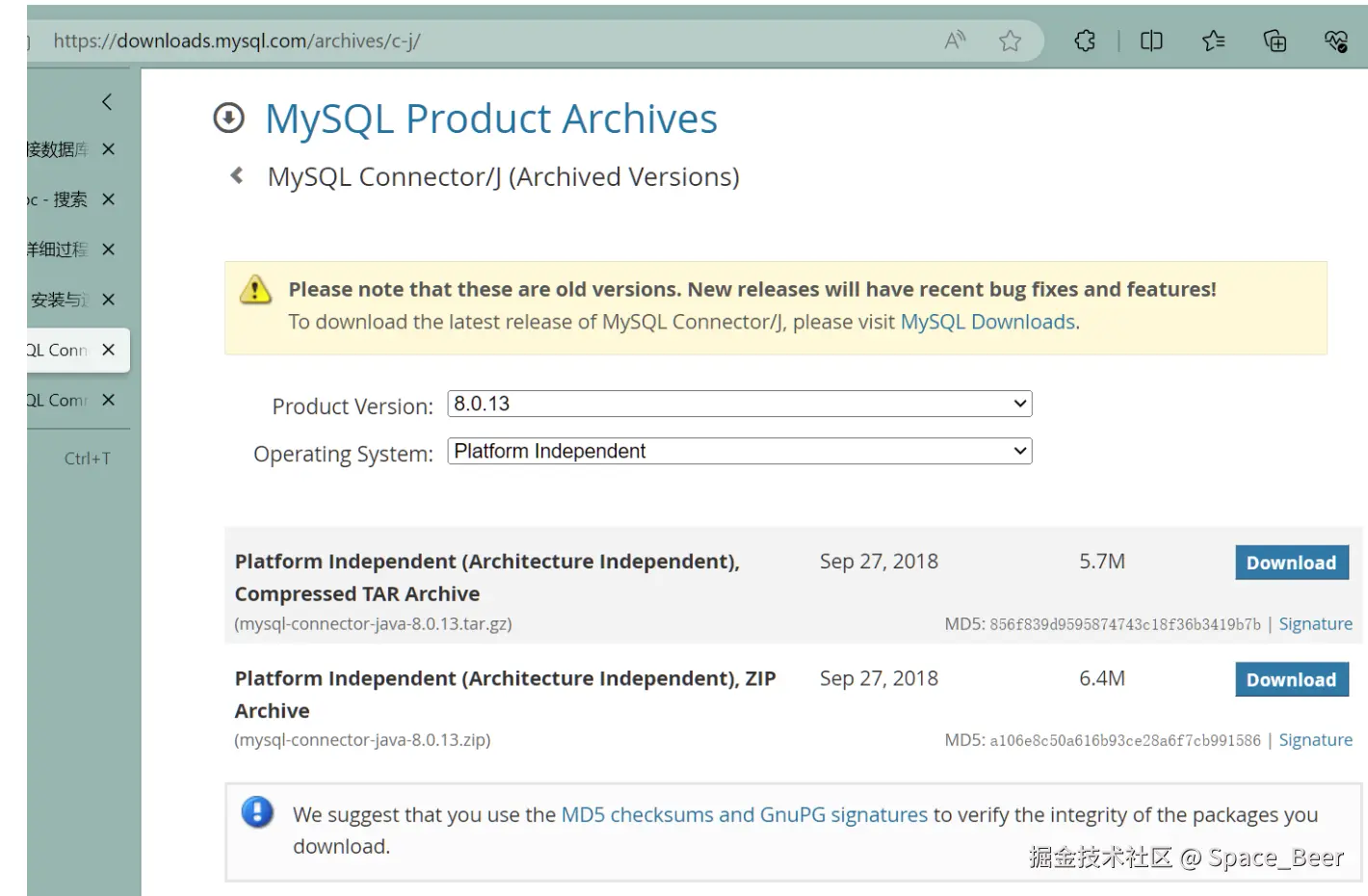Download the Compressed TAR Archive
Viewport: 1368px width, 896px height.
(x=1291, y=563)
